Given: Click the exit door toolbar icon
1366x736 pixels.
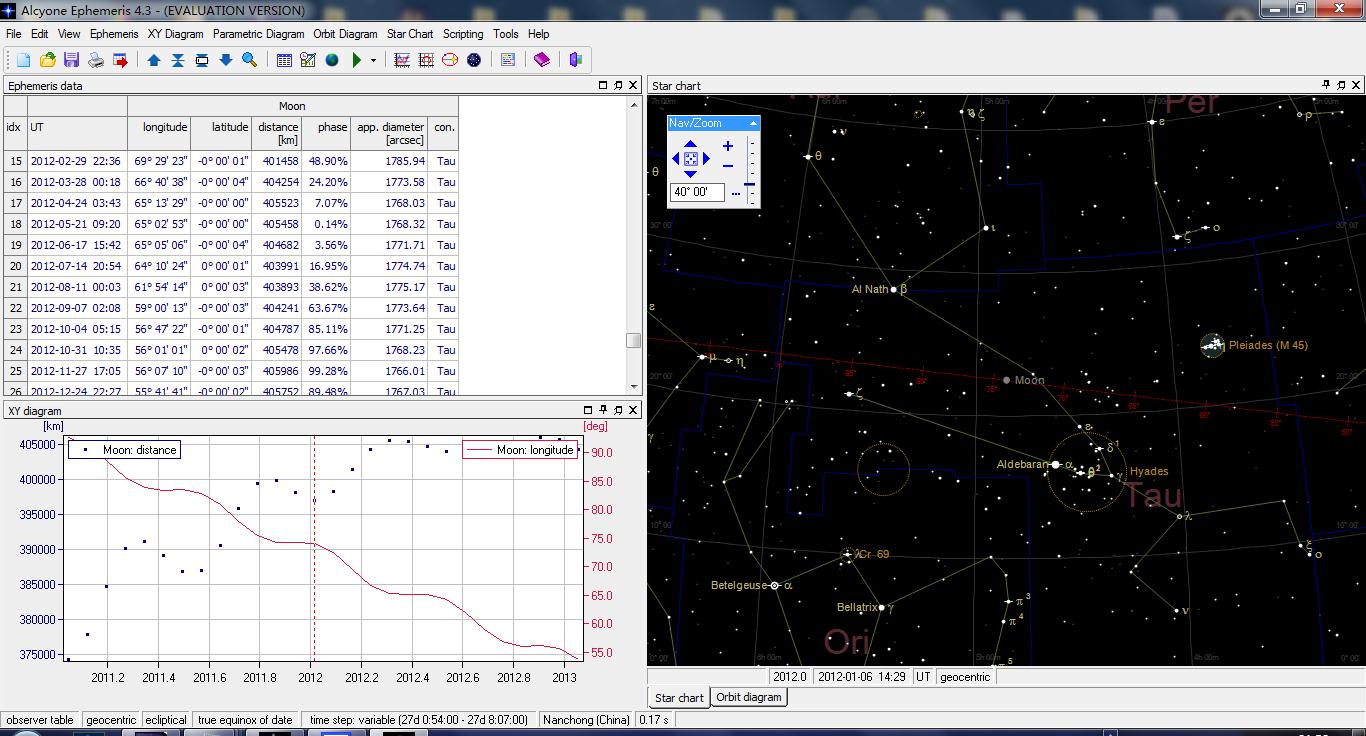Looking at the screenshot, I should [575, 60].
